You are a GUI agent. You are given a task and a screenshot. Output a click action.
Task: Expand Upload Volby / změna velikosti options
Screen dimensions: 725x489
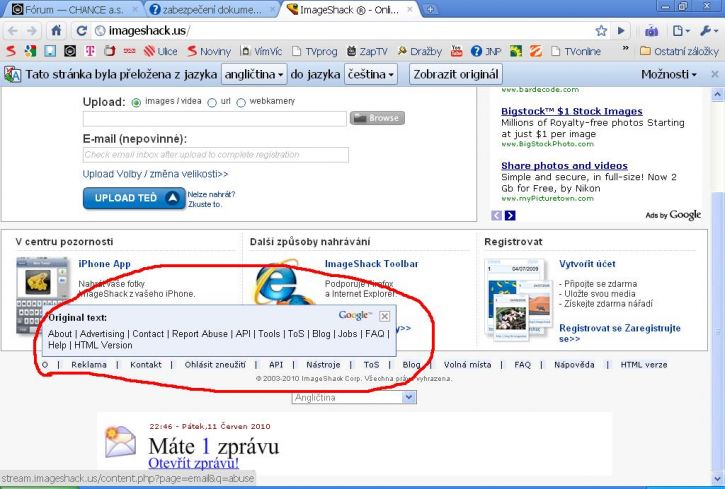(155, 174)
